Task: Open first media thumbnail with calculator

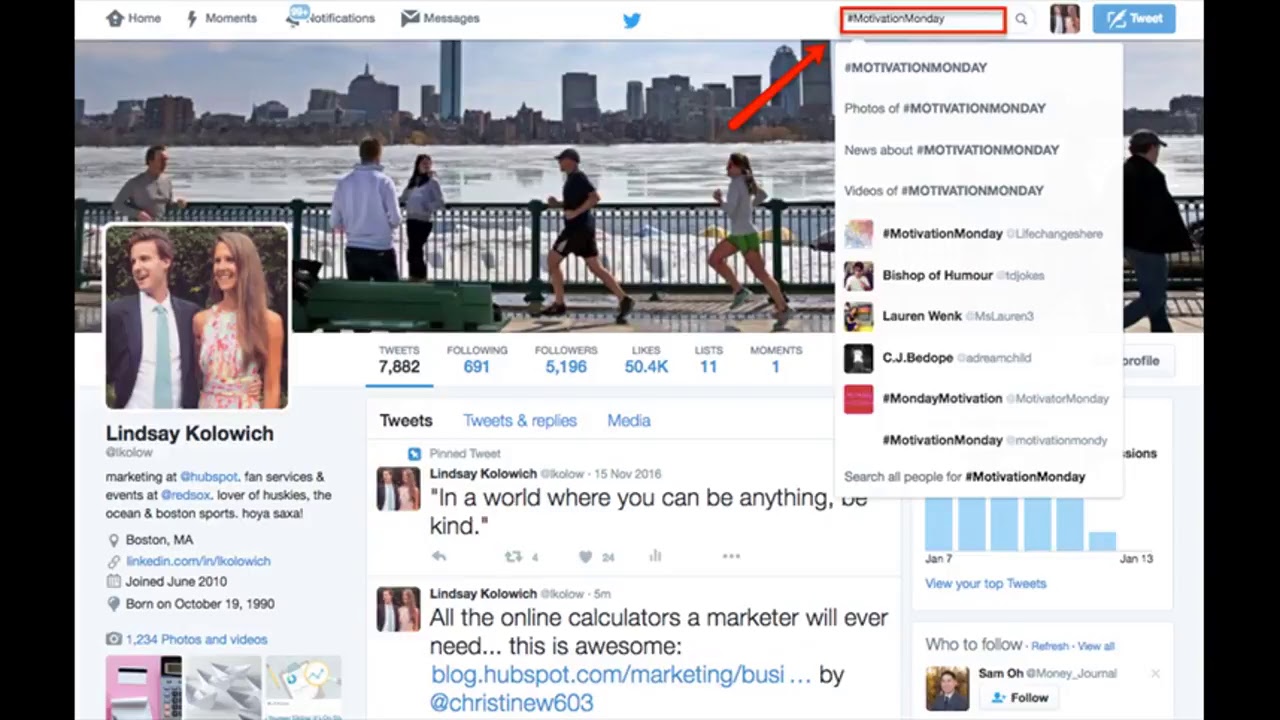Action: click(x=144, y=687)
